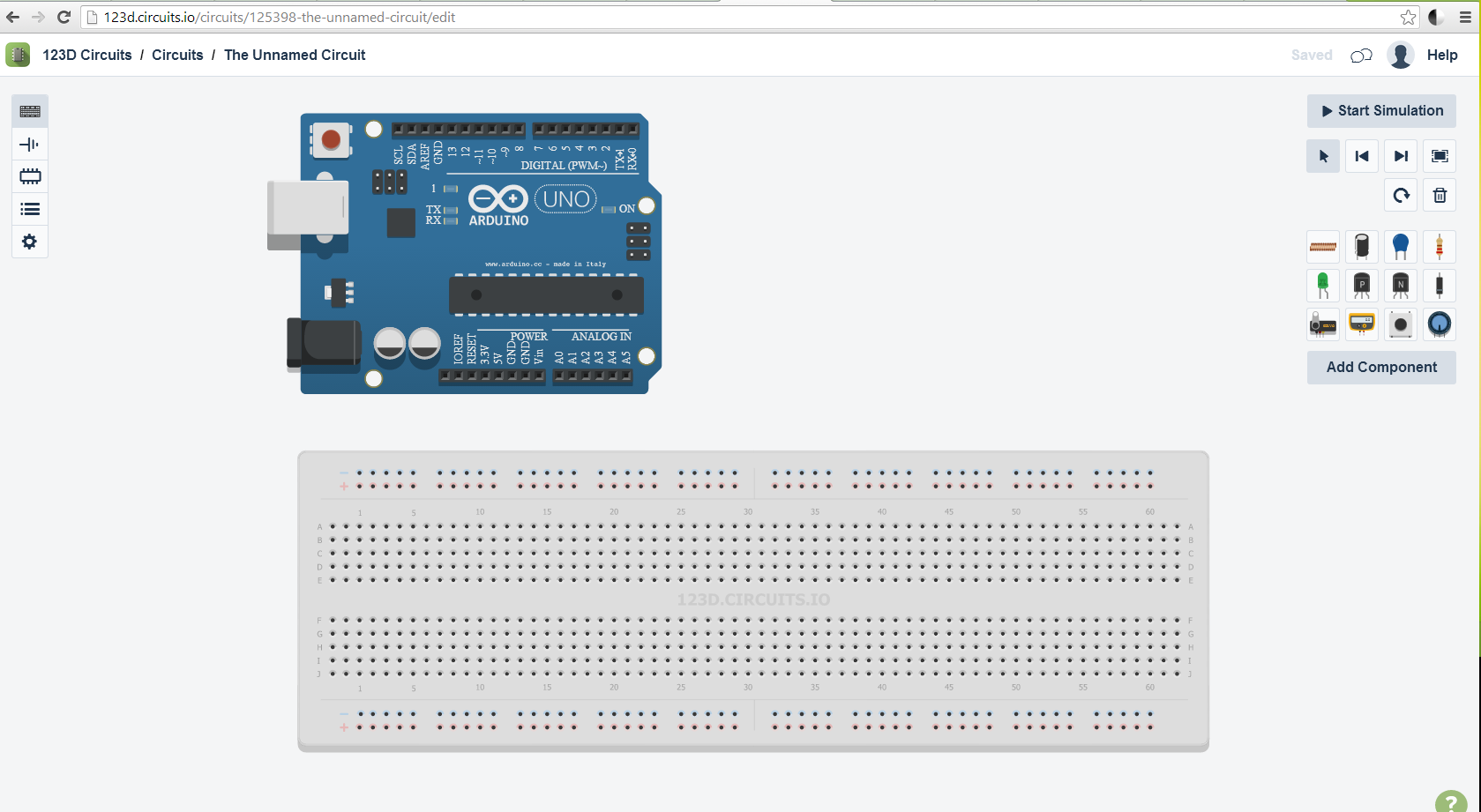This screenshot has width=1481, height=812.
Task: Delete the selected component
Action: tap(1439, 195)
